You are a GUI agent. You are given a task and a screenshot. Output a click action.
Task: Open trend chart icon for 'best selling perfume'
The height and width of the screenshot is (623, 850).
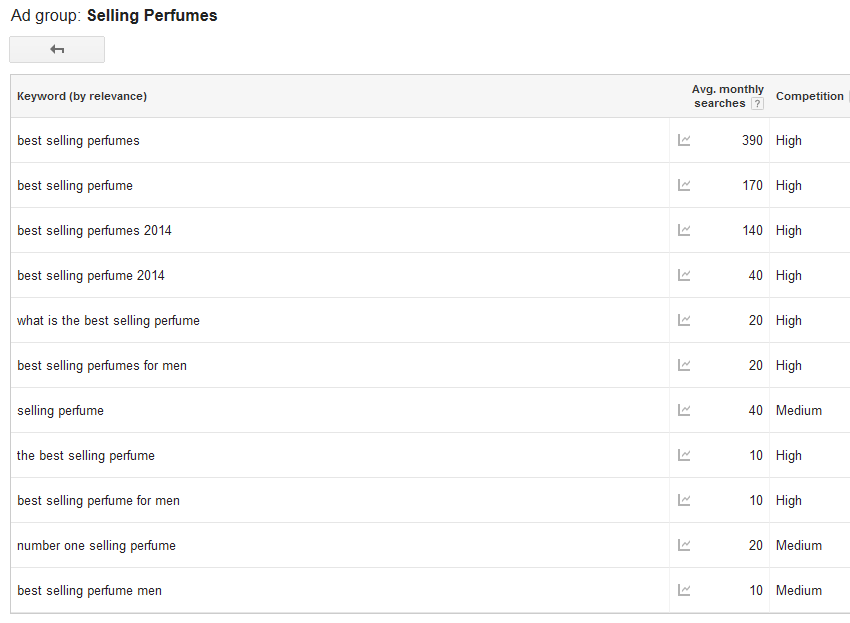684,186
